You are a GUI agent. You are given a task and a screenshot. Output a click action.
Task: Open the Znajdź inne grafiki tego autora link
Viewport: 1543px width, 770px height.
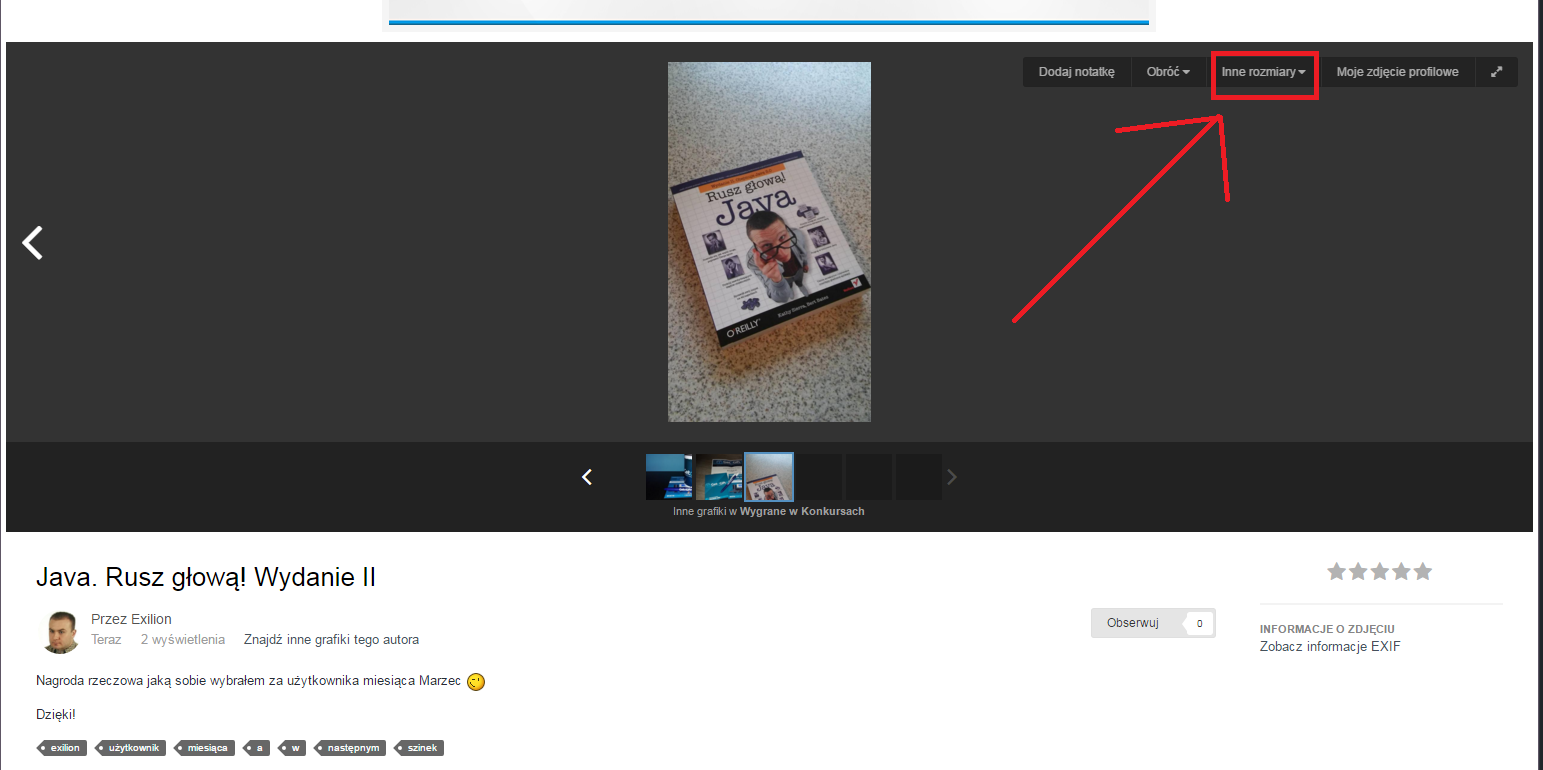331,640
